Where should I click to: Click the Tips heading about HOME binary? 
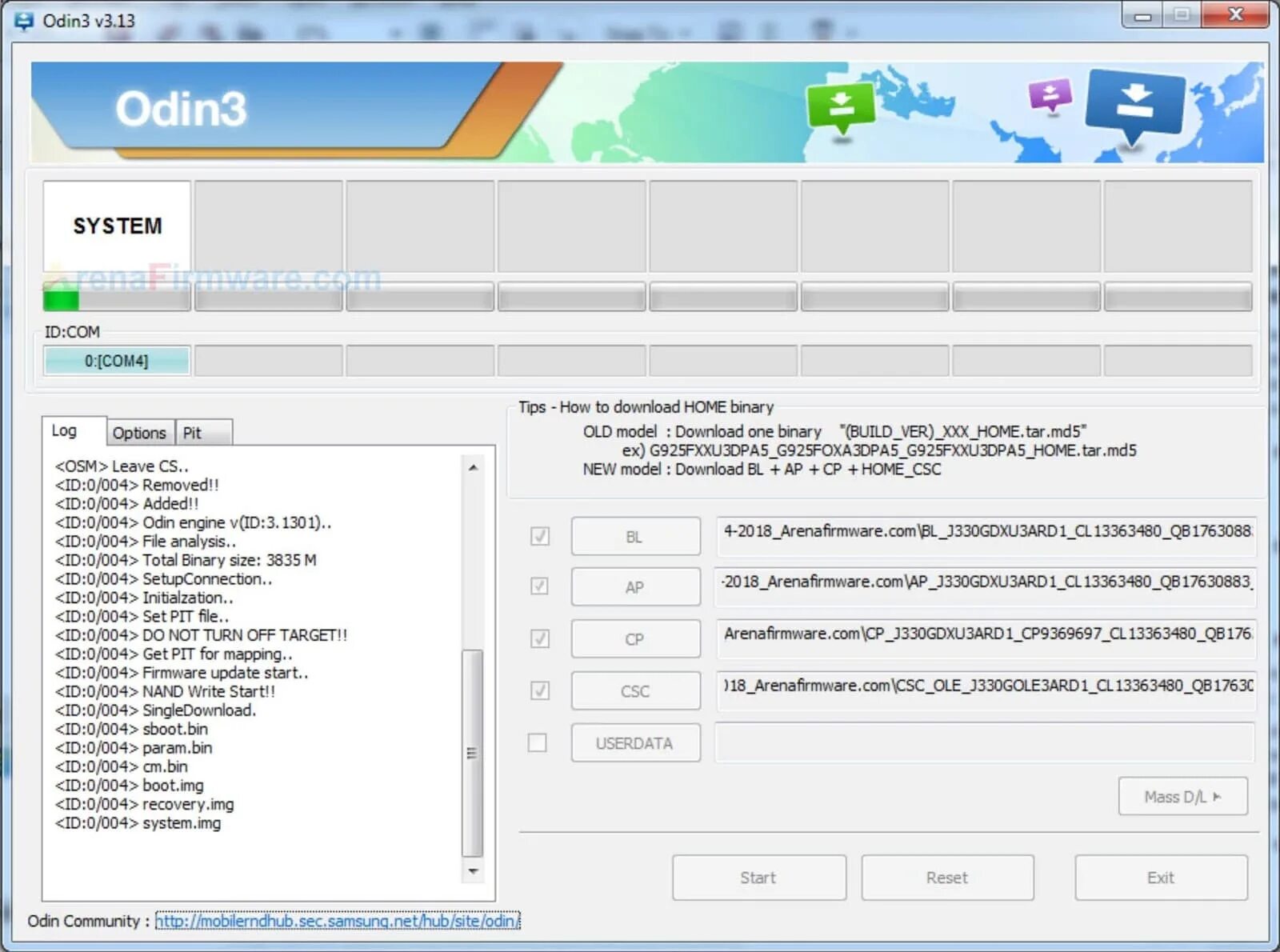click(646, 406)
